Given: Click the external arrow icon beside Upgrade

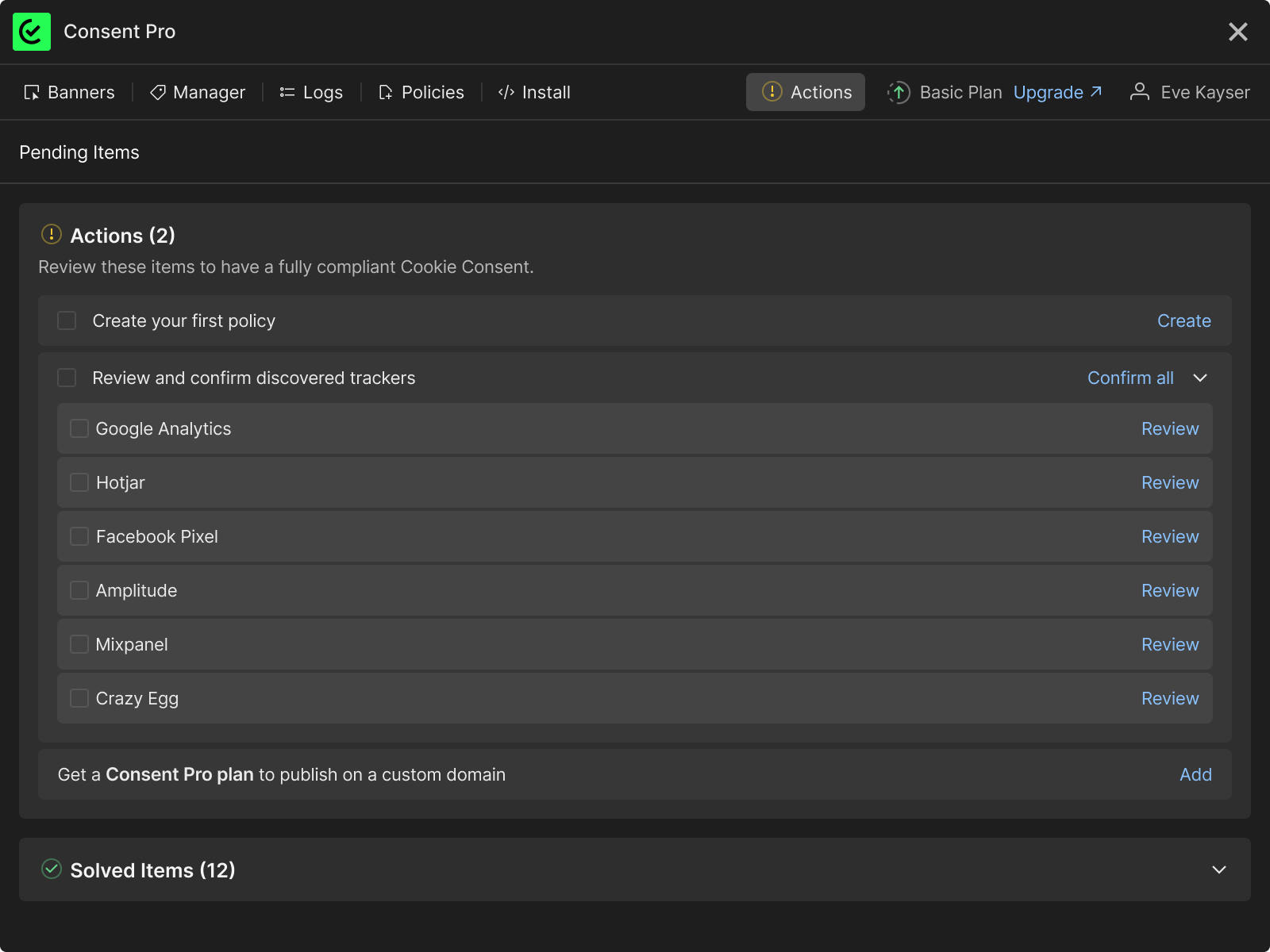Looking at the screenshot, I should click(1096, 91).
